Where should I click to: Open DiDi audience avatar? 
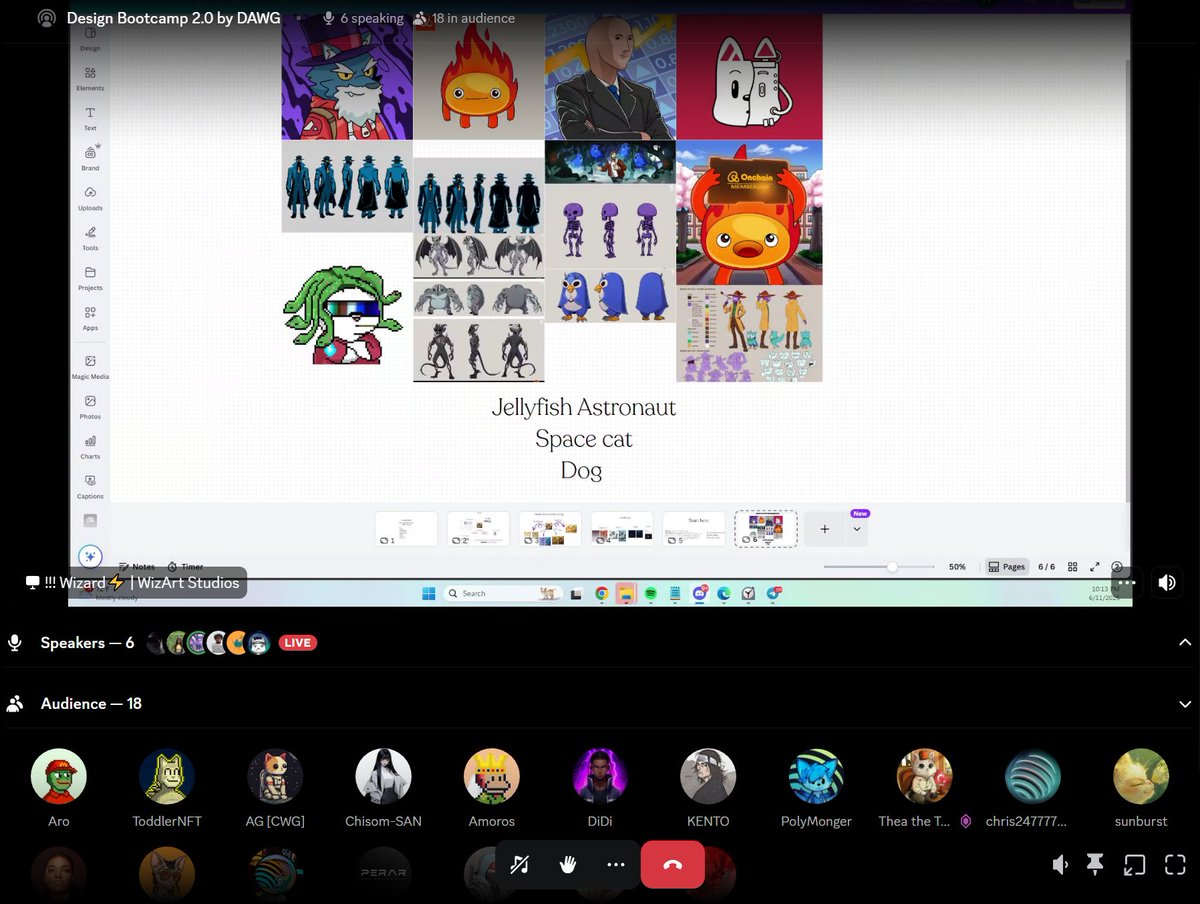600,776
